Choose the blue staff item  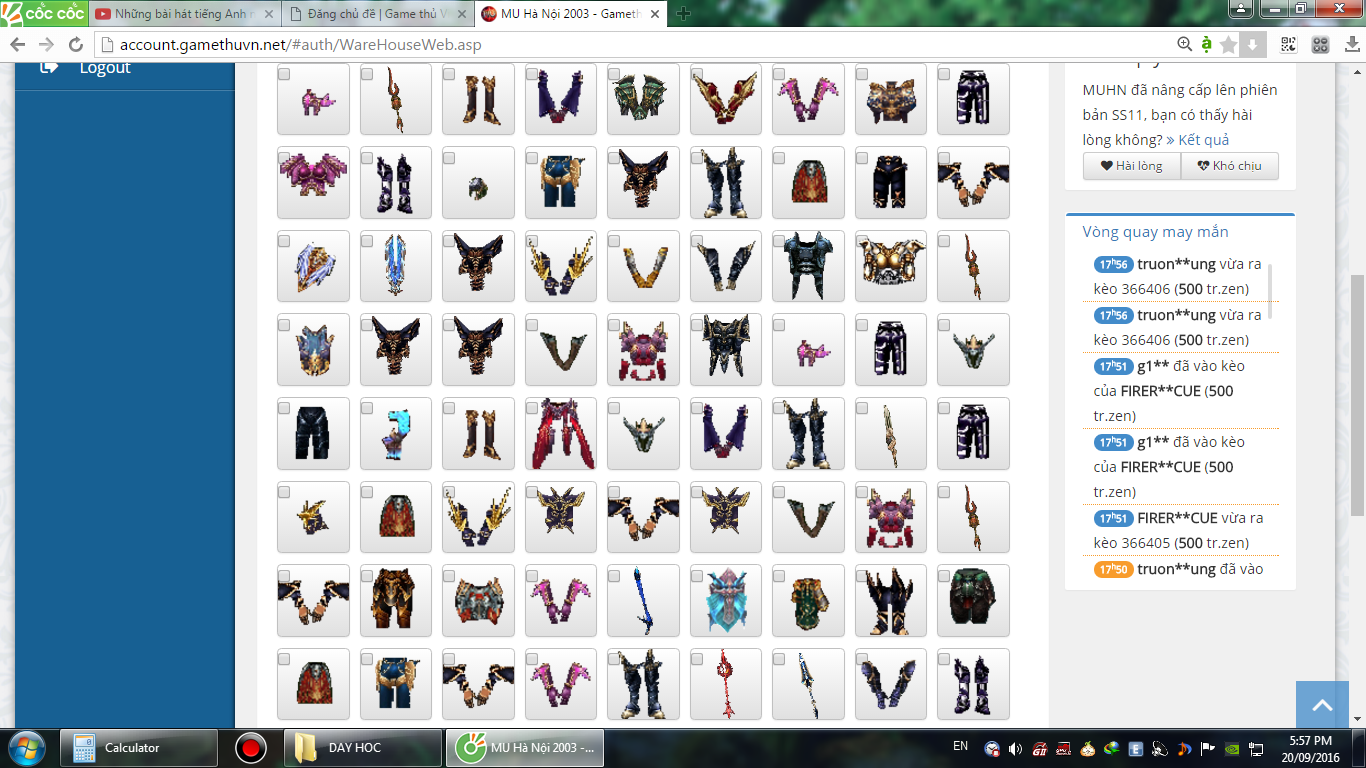[x=643, y=600]
